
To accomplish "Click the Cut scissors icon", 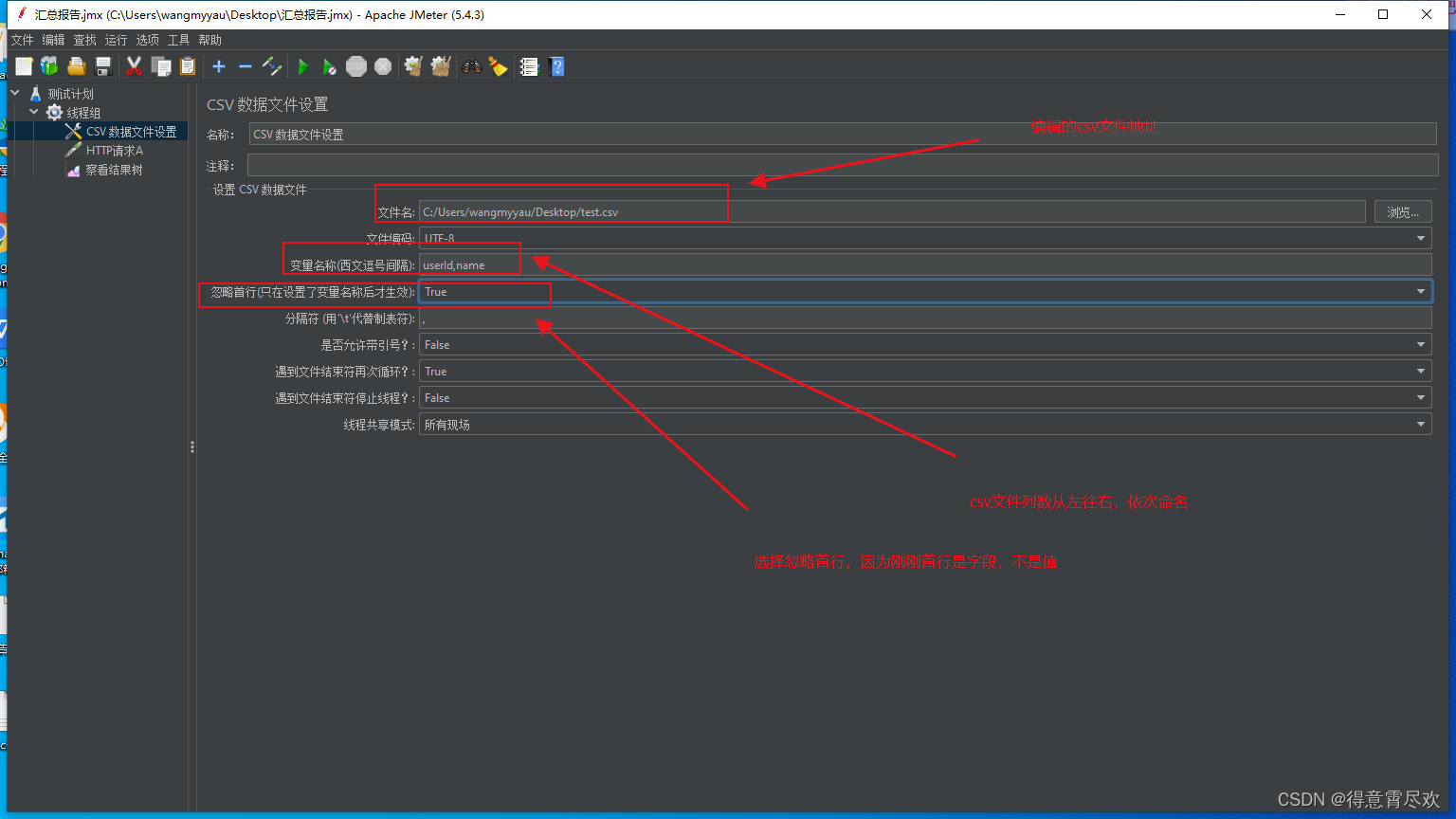I will (x=134, y=66).
